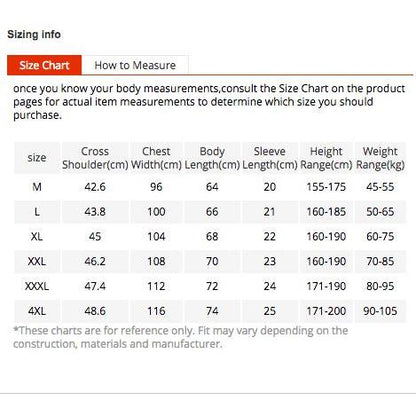The height and width of the screenshot is (416, 416).
Task: Click the Sizing info heading
Action: (34, 34)
